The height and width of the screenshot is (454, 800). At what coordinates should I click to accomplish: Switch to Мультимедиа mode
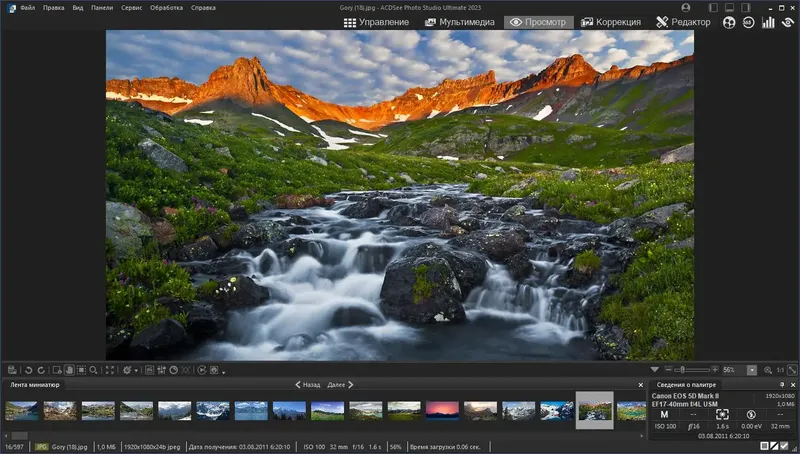[460, 22]
